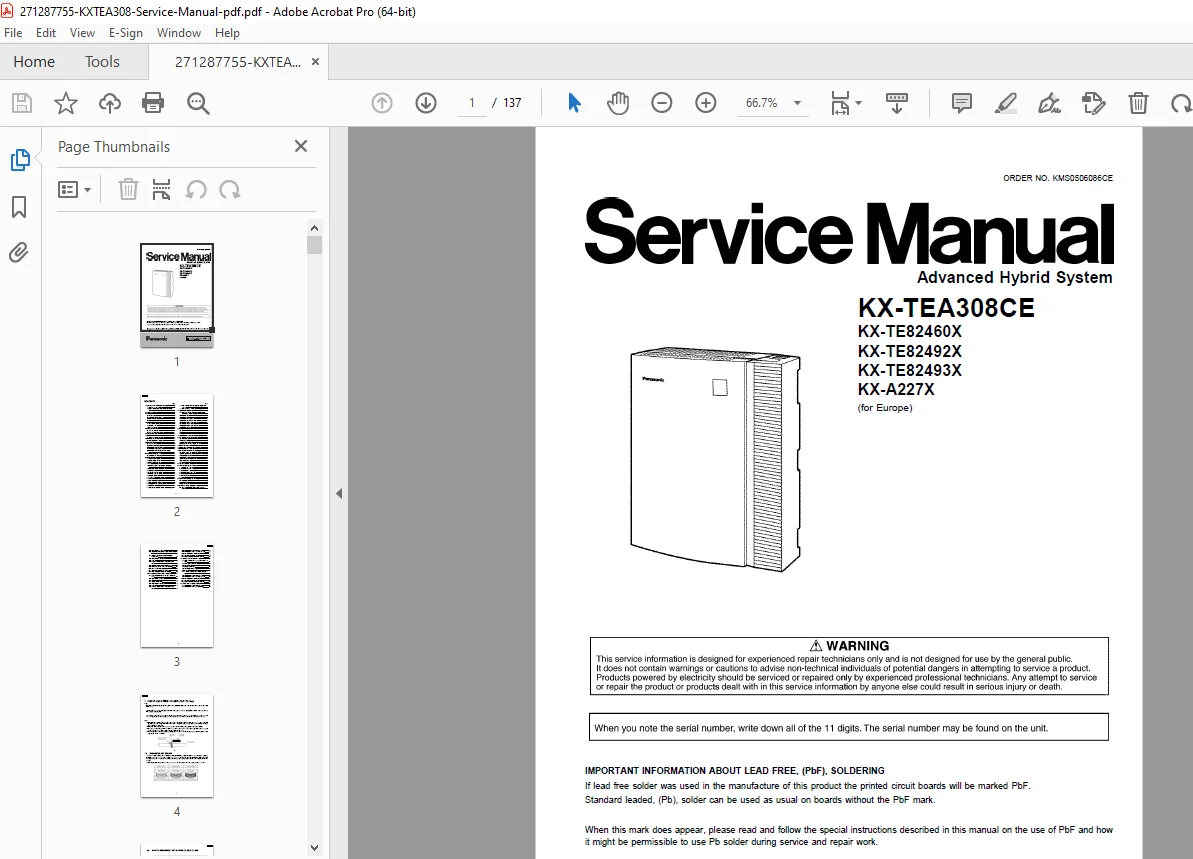The width and height of the screenshot is (1193, 859).
Task: Open the find text magnifier tool
Action: [198, 103]
